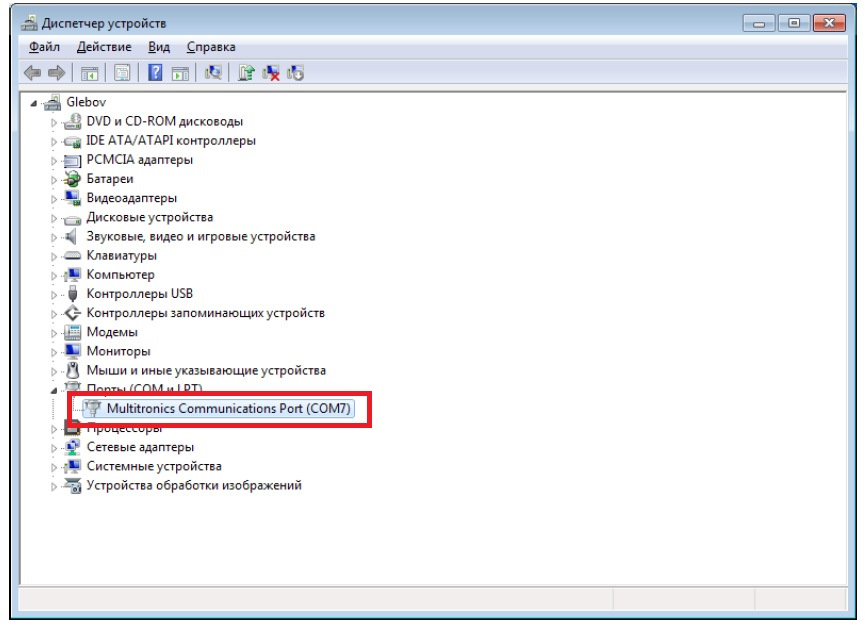Disable device with the down-arrow toolbar icon
The width and height of the screenshot is (865, 625).
click(x=295, y=73)
